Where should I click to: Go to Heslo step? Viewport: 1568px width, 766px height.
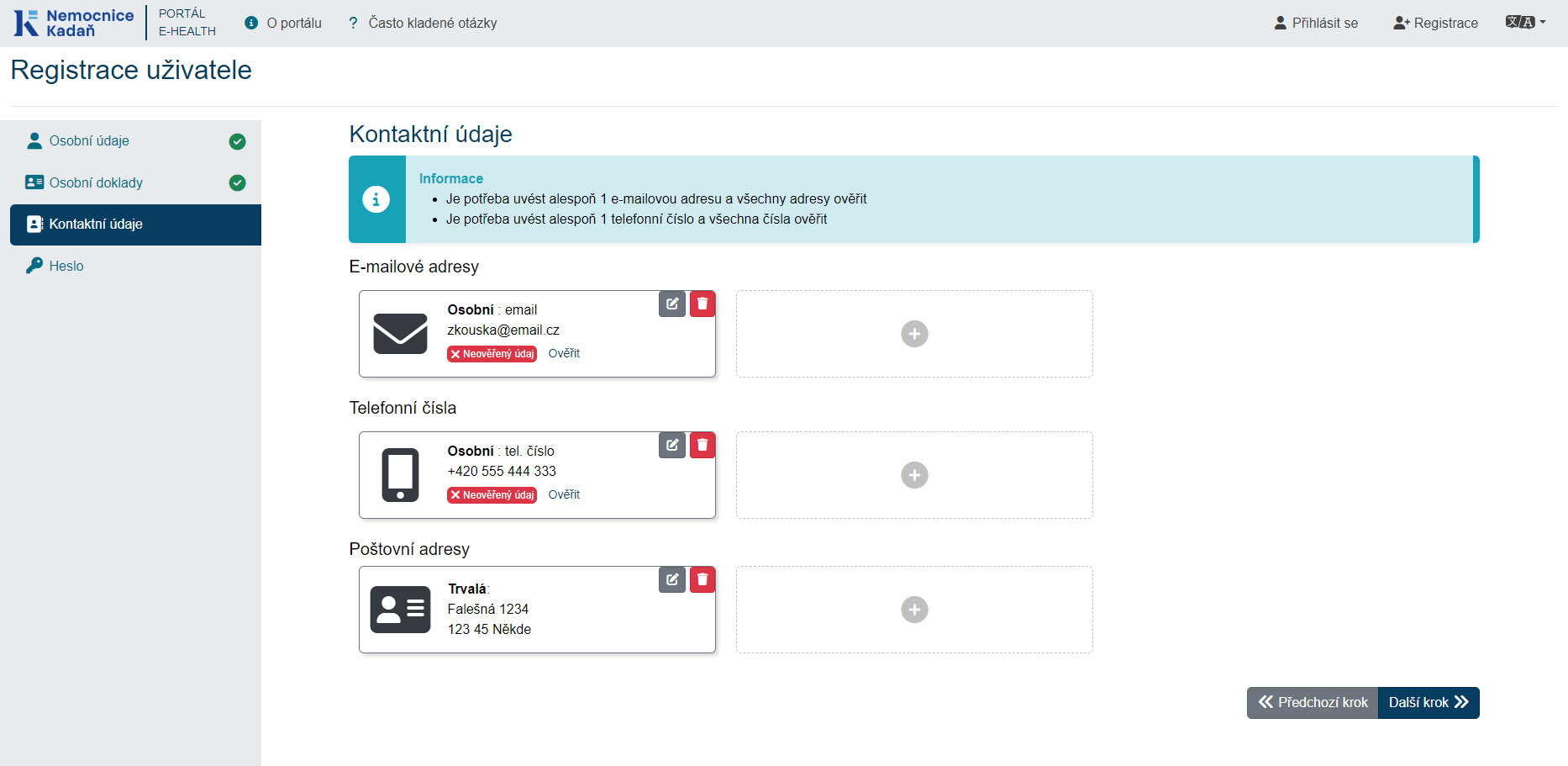[x=136, y=266]
